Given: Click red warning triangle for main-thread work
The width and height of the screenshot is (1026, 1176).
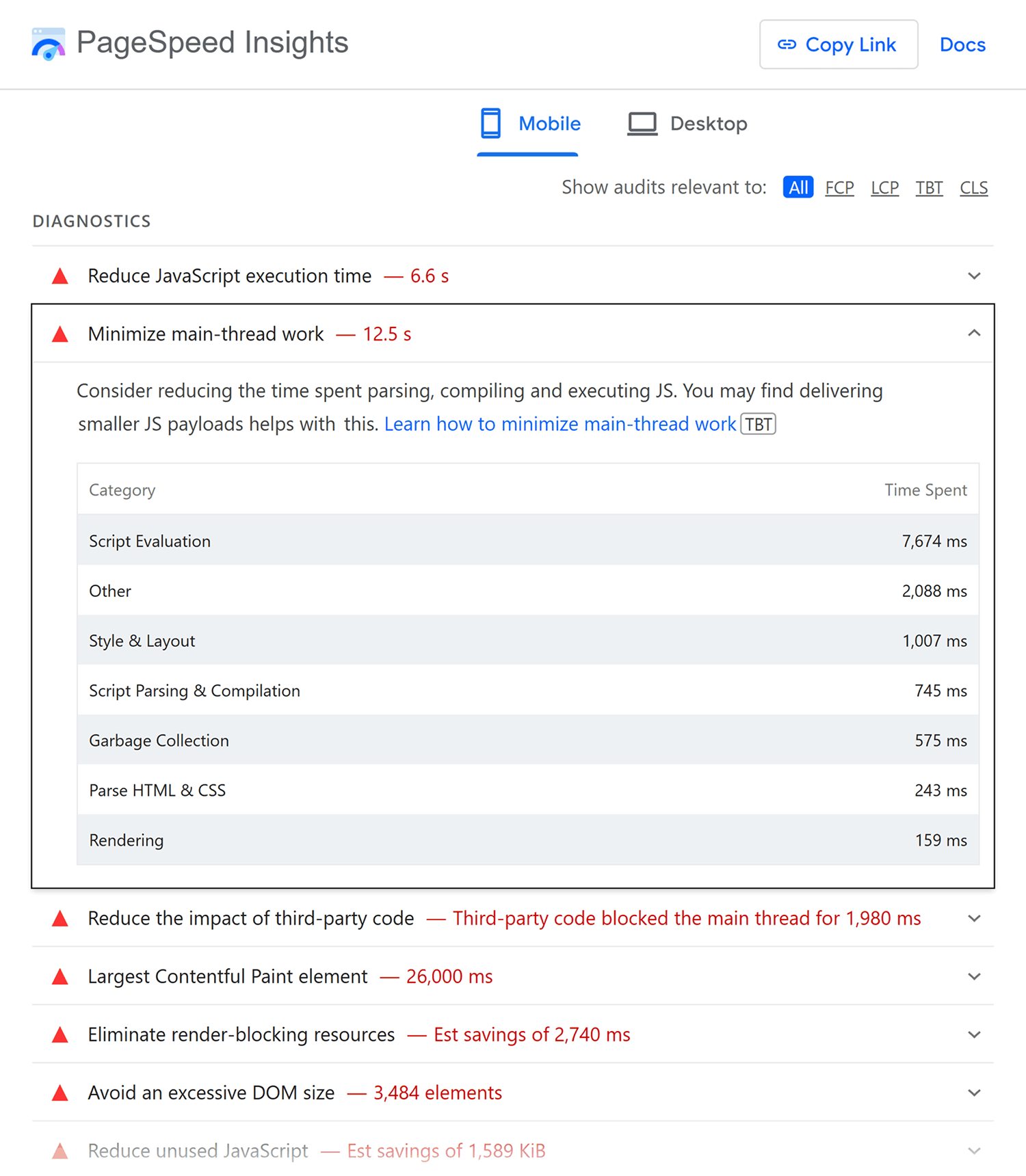Looking at the screenshot, I should [60, 334].
